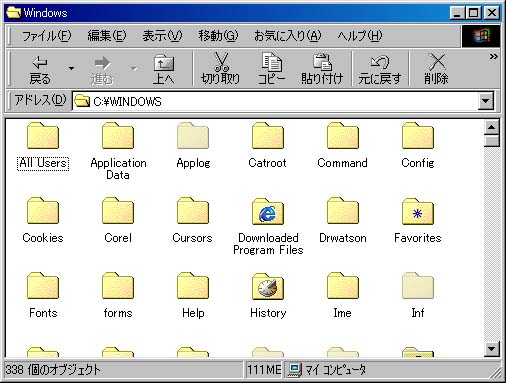This screenshot has height=383, width=506.
Task: Show more toolbar buttons via chevron
Action: tap(494, 56)
